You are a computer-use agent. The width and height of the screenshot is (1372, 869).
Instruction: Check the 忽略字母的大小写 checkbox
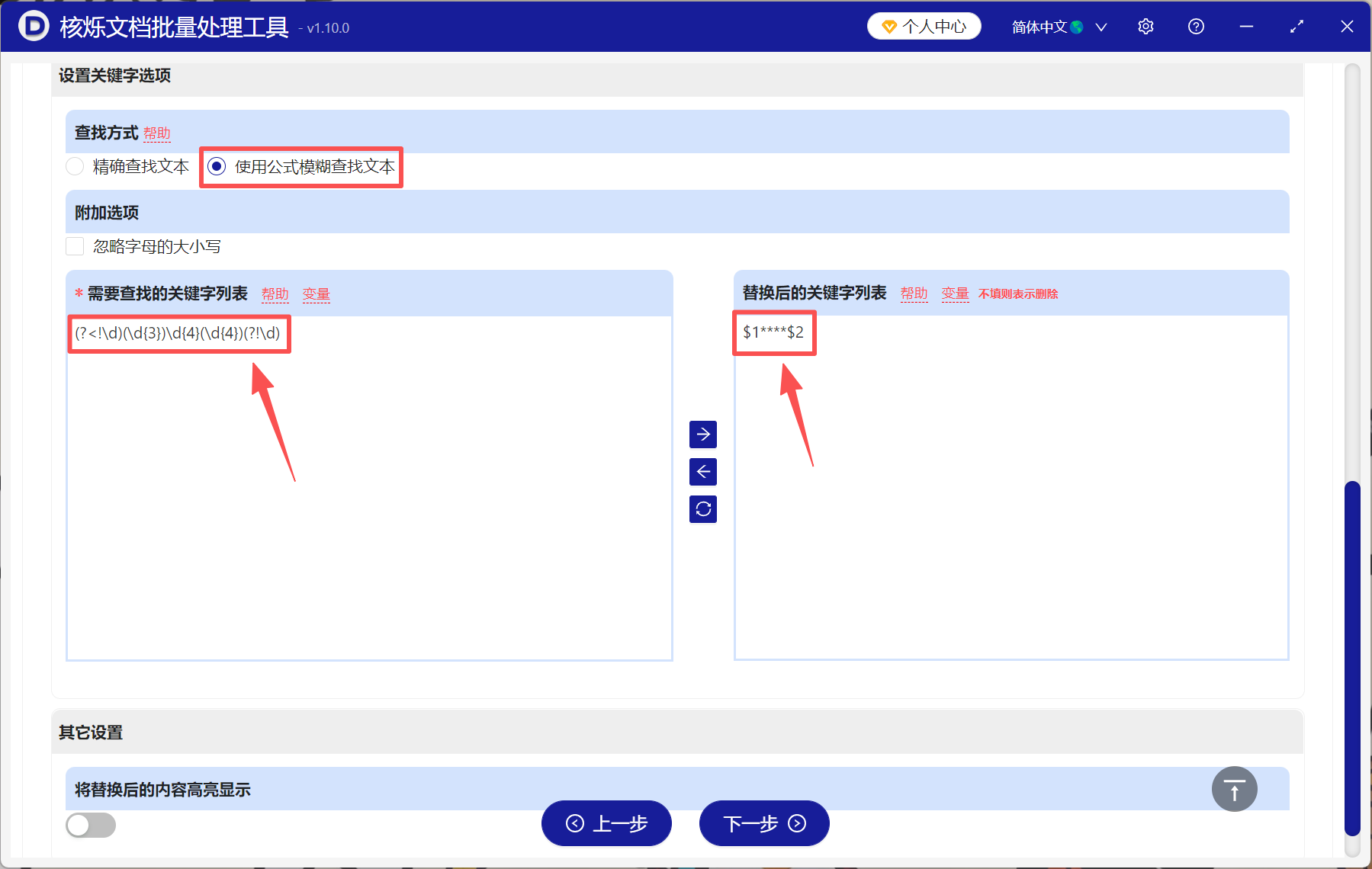pyautogui.click(x=74, y=245)
